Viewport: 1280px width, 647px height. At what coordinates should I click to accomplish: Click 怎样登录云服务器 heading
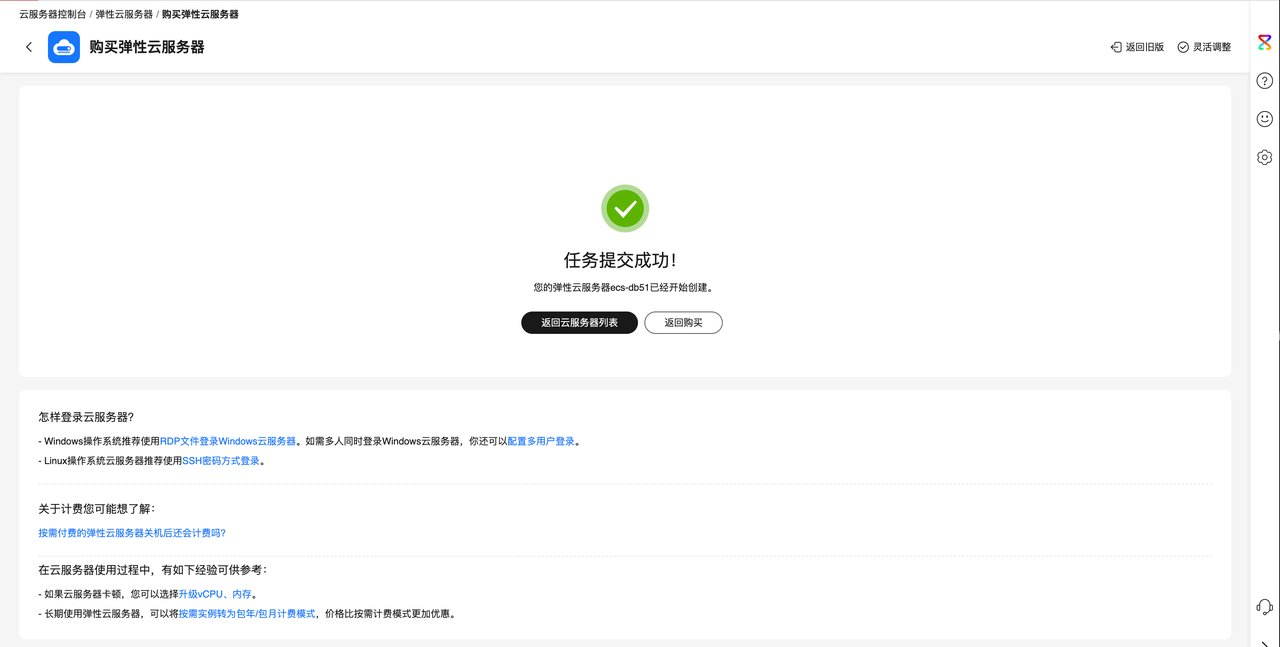[x=86, y=417]
